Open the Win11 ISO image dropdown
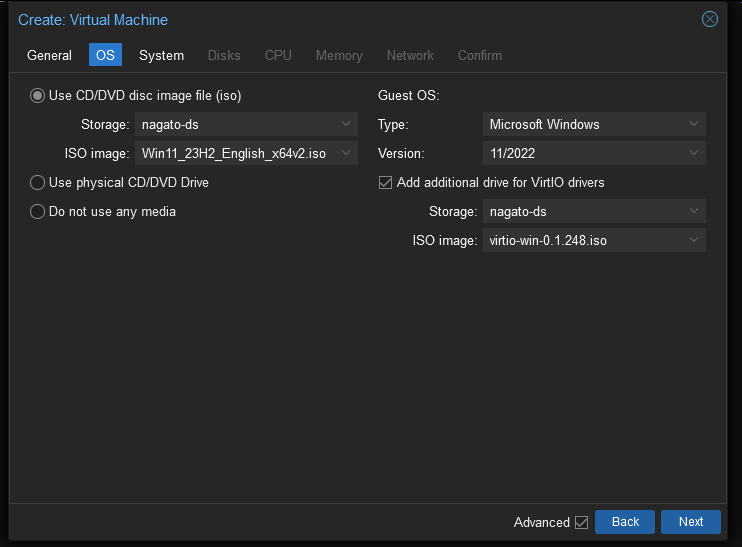Image resolution: width=742 pixels, height=547 pixels. click(346, 153)
